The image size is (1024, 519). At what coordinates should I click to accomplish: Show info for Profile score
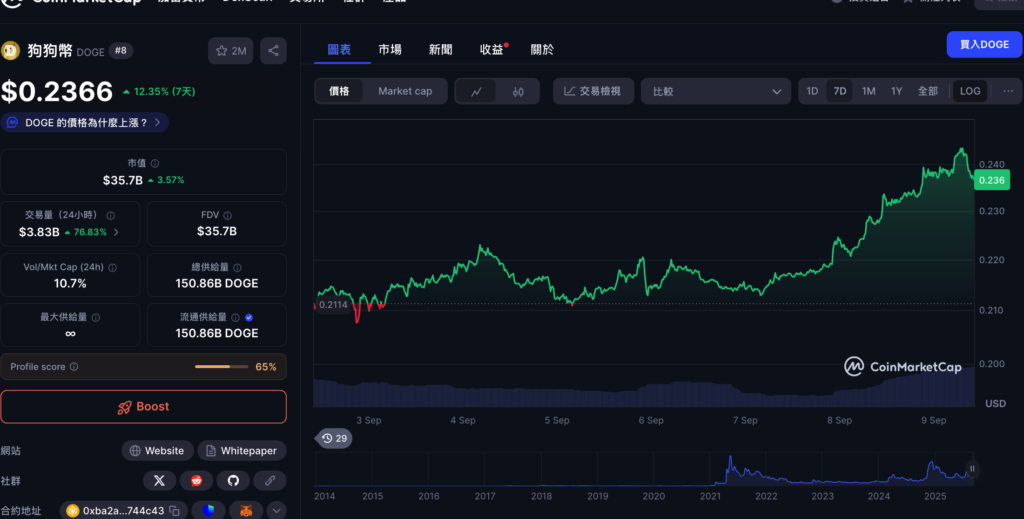[74, 367]
